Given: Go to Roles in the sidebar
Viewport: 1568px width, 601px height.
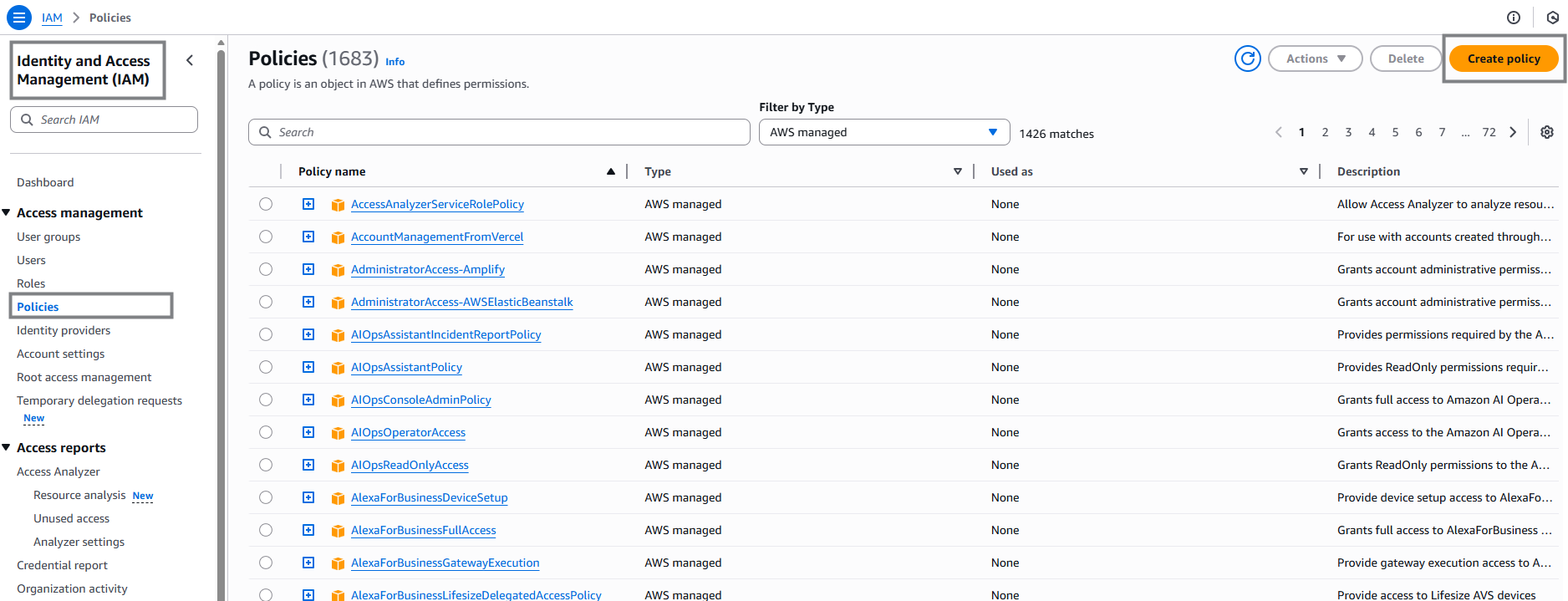Looking at the screenshot, I should click(x=31, y=283).
